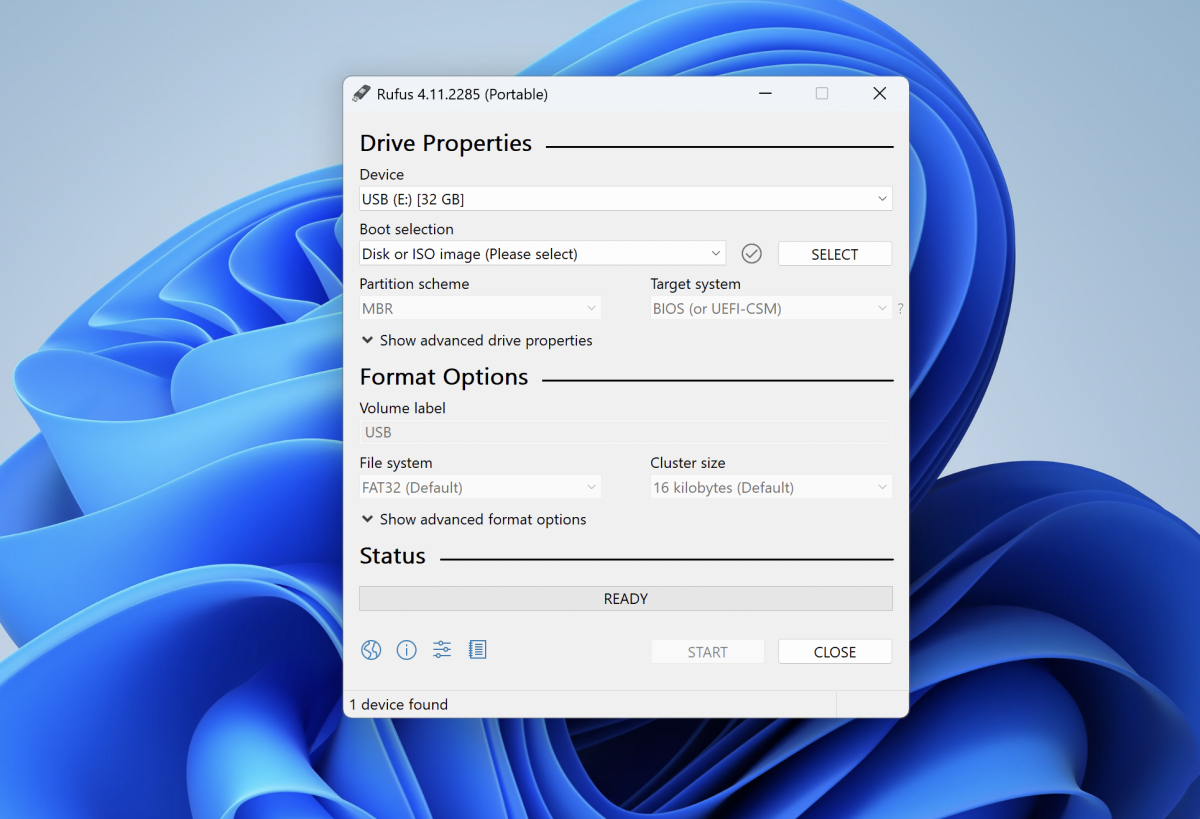Open the File system FAT32 dropdown
The width and height of the screenshot is (1200, 819).
[480, 488]
